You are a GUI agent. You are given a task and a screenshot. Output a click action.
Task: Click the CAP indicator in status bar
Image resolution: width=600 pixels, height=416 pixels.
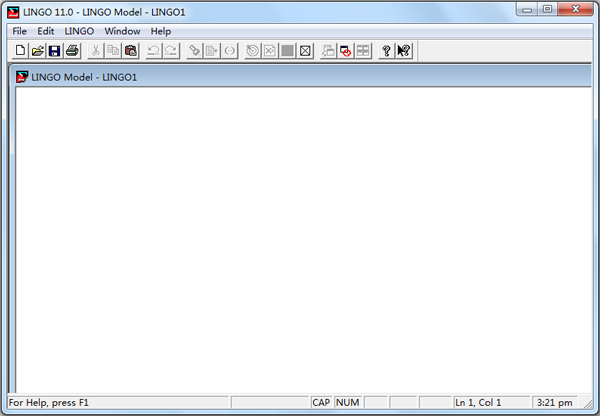321,403
